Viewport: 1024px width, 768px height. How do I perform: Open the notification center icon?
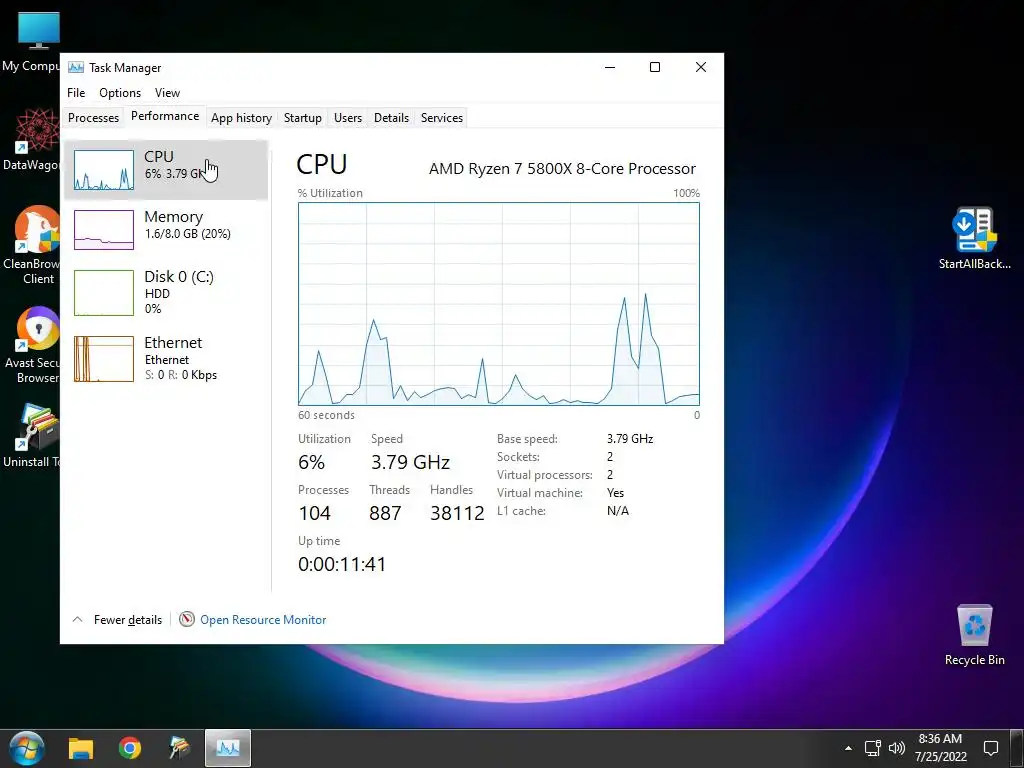coord(991,748)
